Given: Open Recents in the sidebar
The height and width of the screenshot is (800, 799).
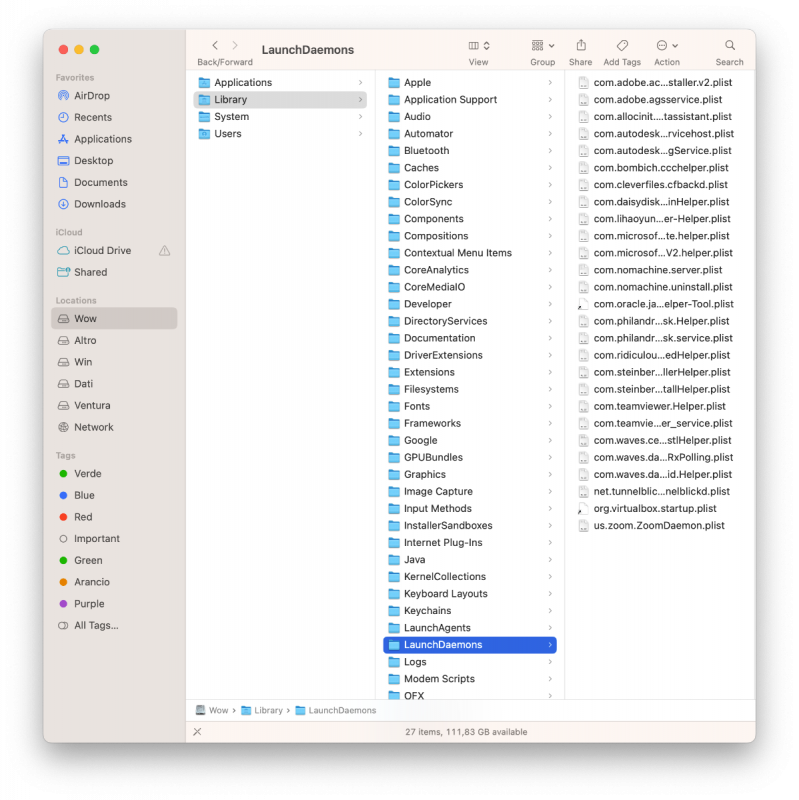Looking at the screenshot, I should coord(114,117).
